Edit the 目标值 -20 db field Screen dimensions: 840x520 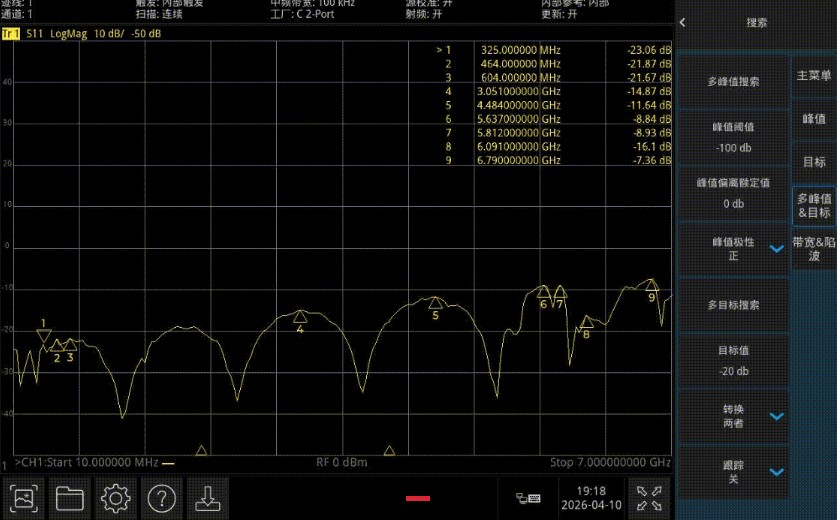733,361
